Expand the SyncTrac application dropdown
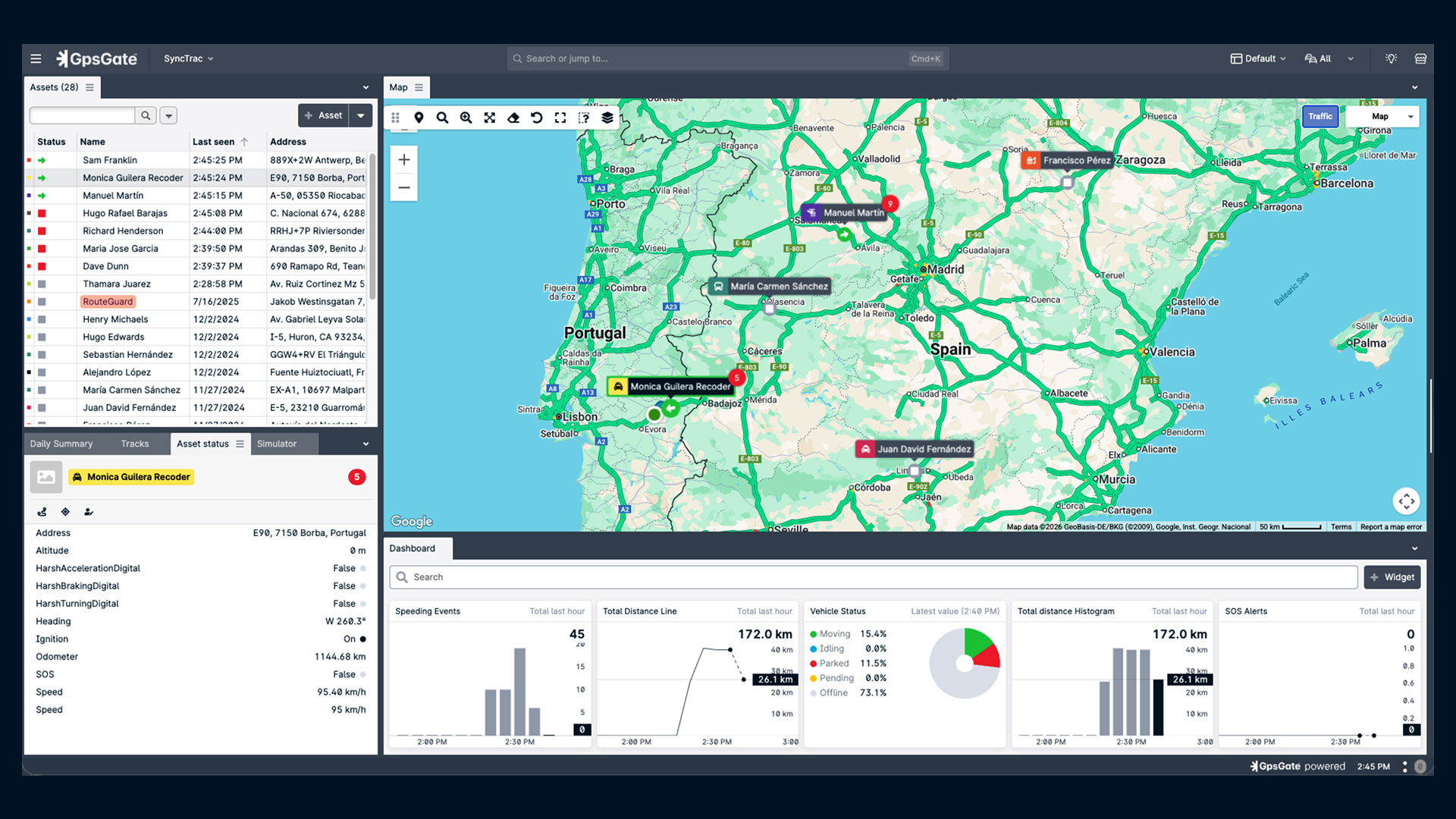 (x=189, y=58)
